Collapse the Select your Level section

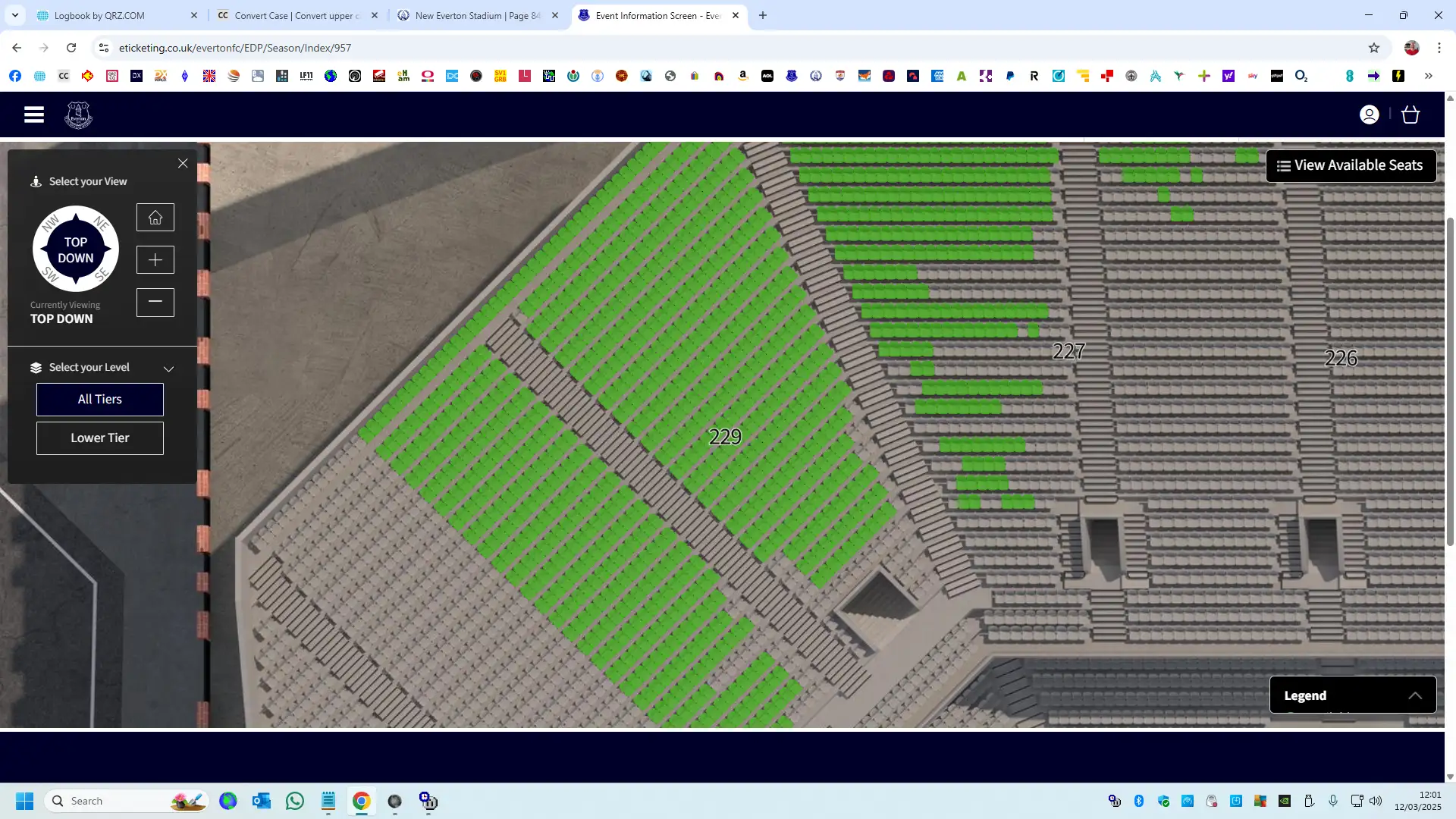168,369
